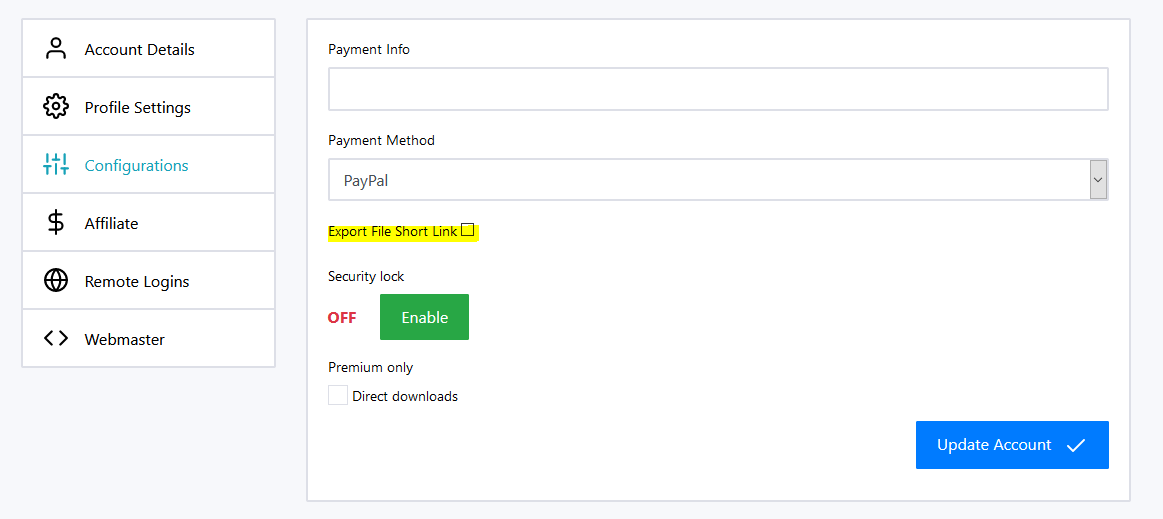Image resolution: width=1163 pixels, height=519 pixels.
Task: Focus the Payment Info text field
Action: coord(717,89)
